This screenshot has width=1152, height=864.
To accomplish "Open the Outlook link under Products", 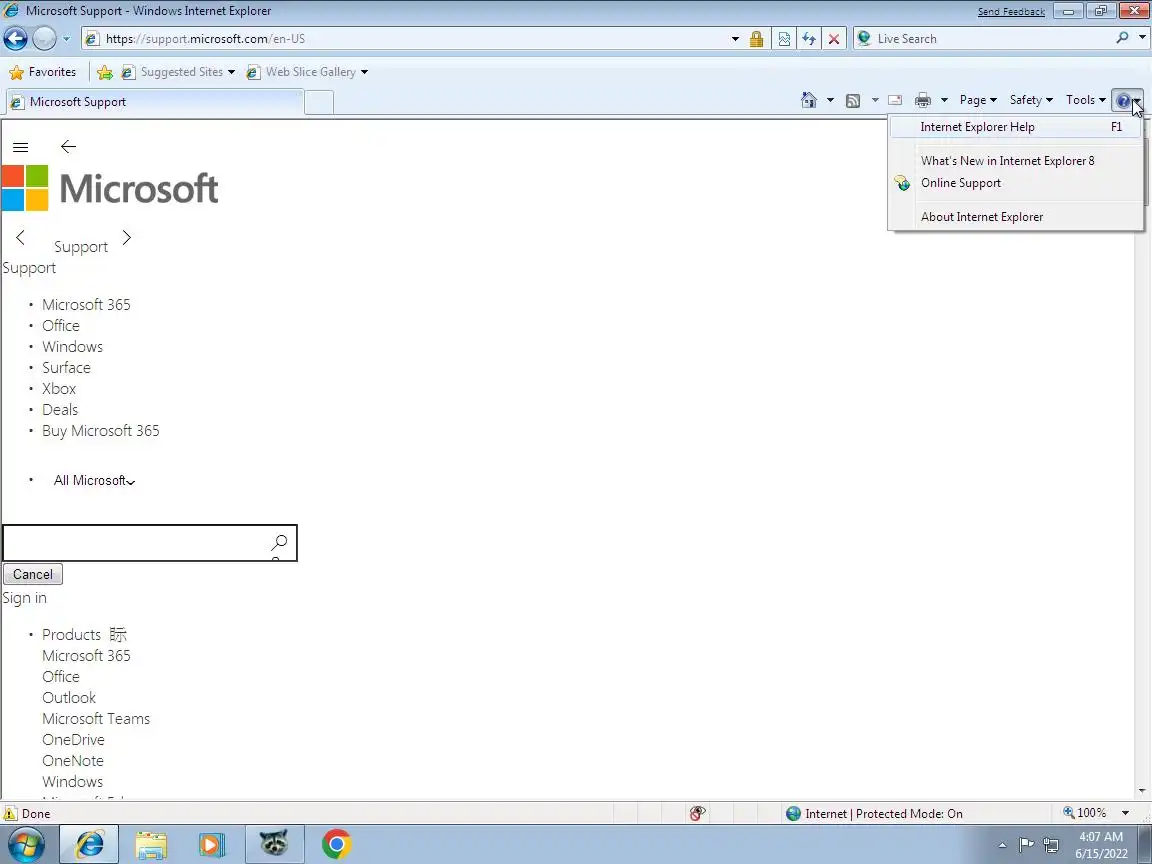I will [x=69, y=698].
